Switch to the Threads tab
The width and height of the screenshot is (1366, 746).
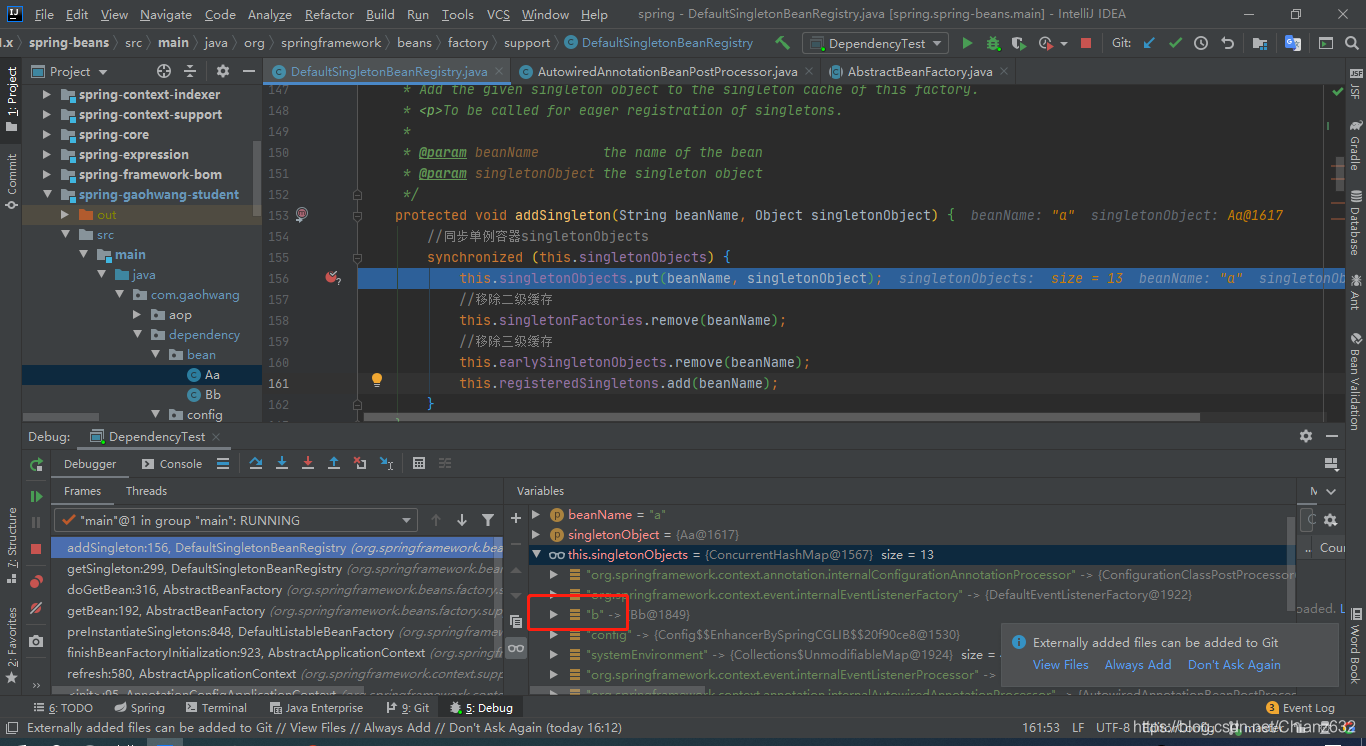146,491
